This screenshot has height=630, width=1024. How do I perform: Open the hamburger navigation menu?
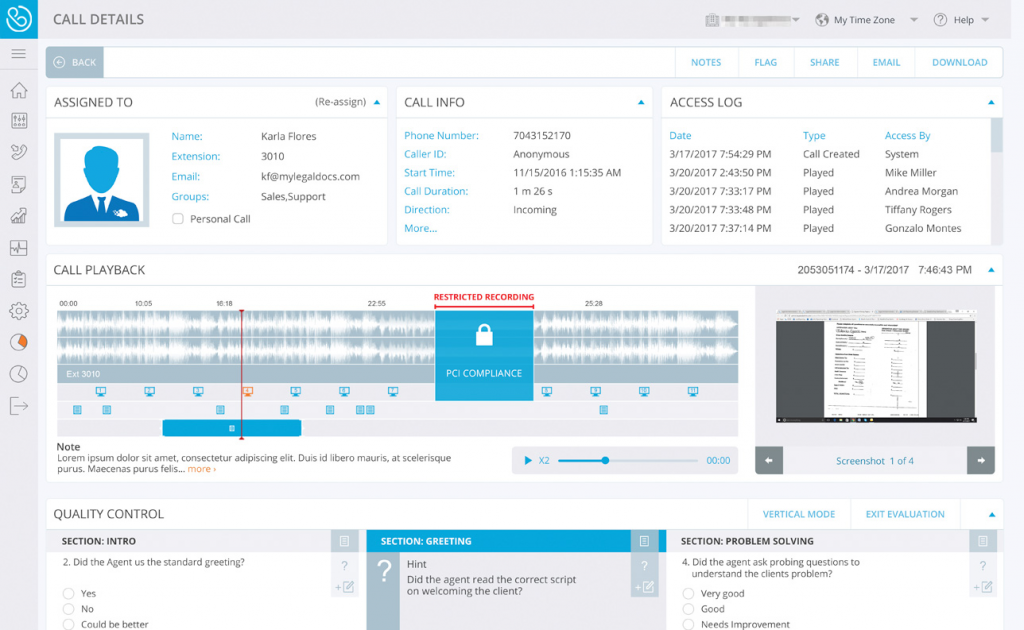pyautogui.click(x=18, y=54)
